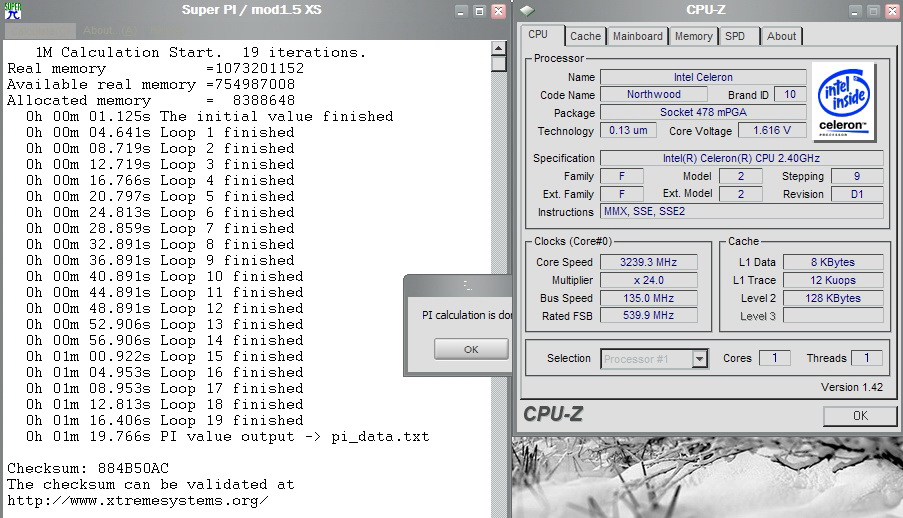The height and width of the screenshot is (518, 903).
Task: Click the Super PI app icon in title bar
Action: [13, 10]
